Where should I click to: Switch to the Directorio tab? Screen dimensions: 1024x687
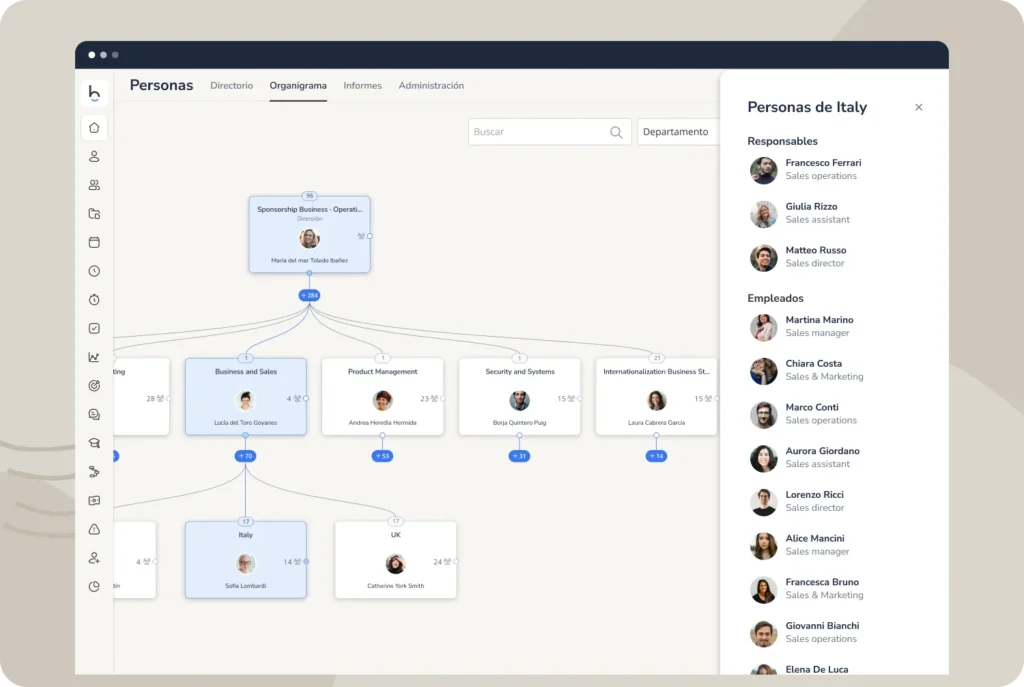[x=231, y=86]
